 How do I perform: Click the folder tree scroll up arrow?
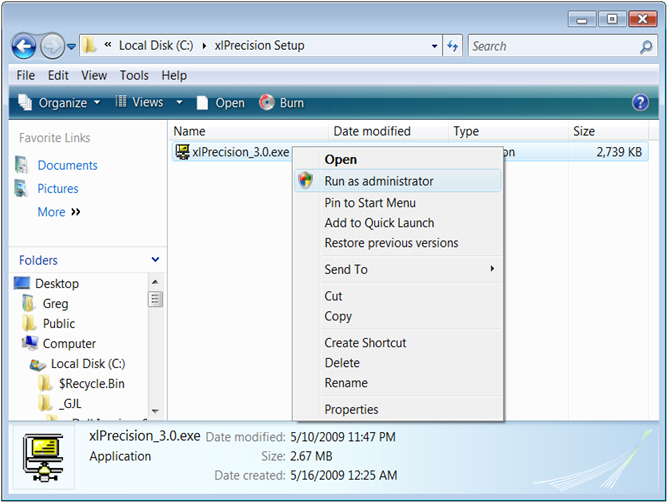coord(155,282)
